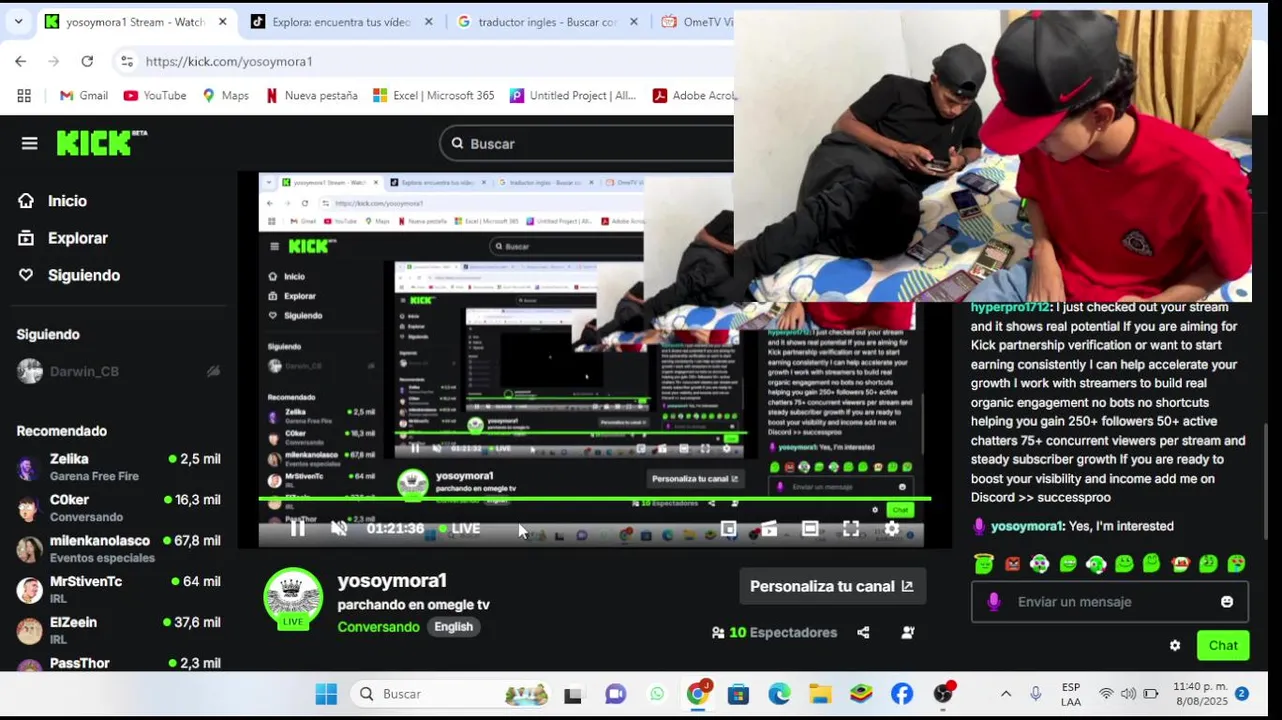Open the Gmail bookmark
Image resolution: width=1282 pixels, height=720 pixels.
coord(83,96)
